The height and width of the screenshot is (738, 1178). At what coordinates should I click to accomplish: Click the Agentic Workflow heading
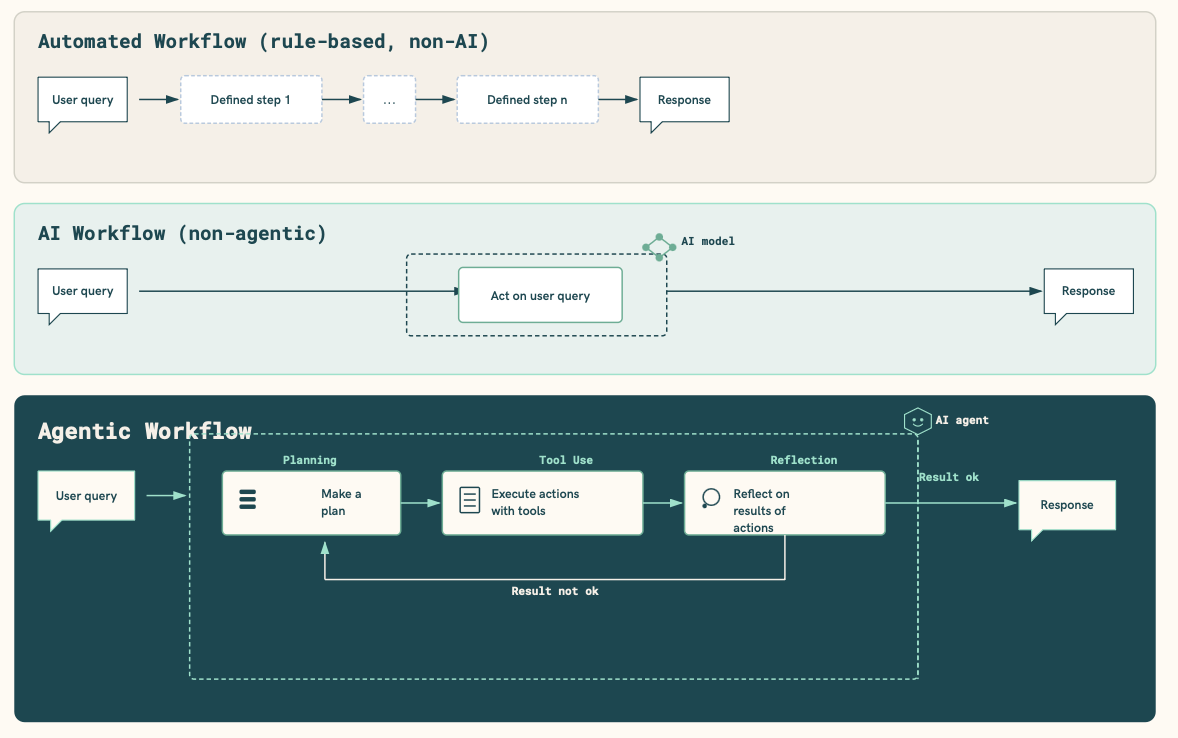145,431
